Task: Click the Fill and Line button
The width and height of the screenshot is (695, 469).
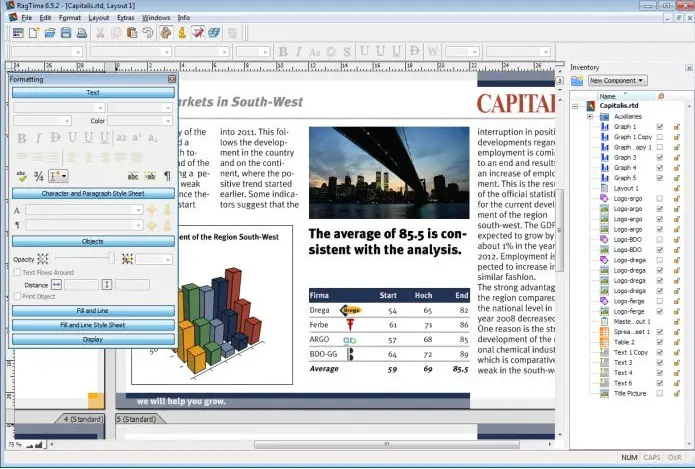Action: coord(93,311)
